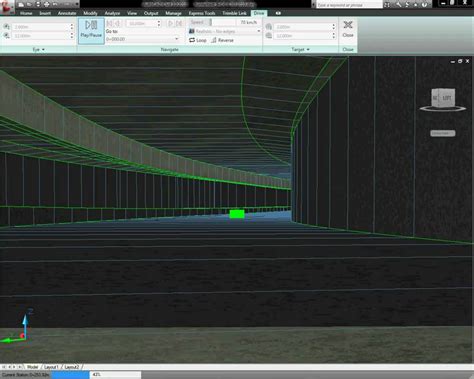The width and height of the screenshot is (474, 379).
Task: Expand the Target panel
Action: pyautogui.click(x=300, y=49)
